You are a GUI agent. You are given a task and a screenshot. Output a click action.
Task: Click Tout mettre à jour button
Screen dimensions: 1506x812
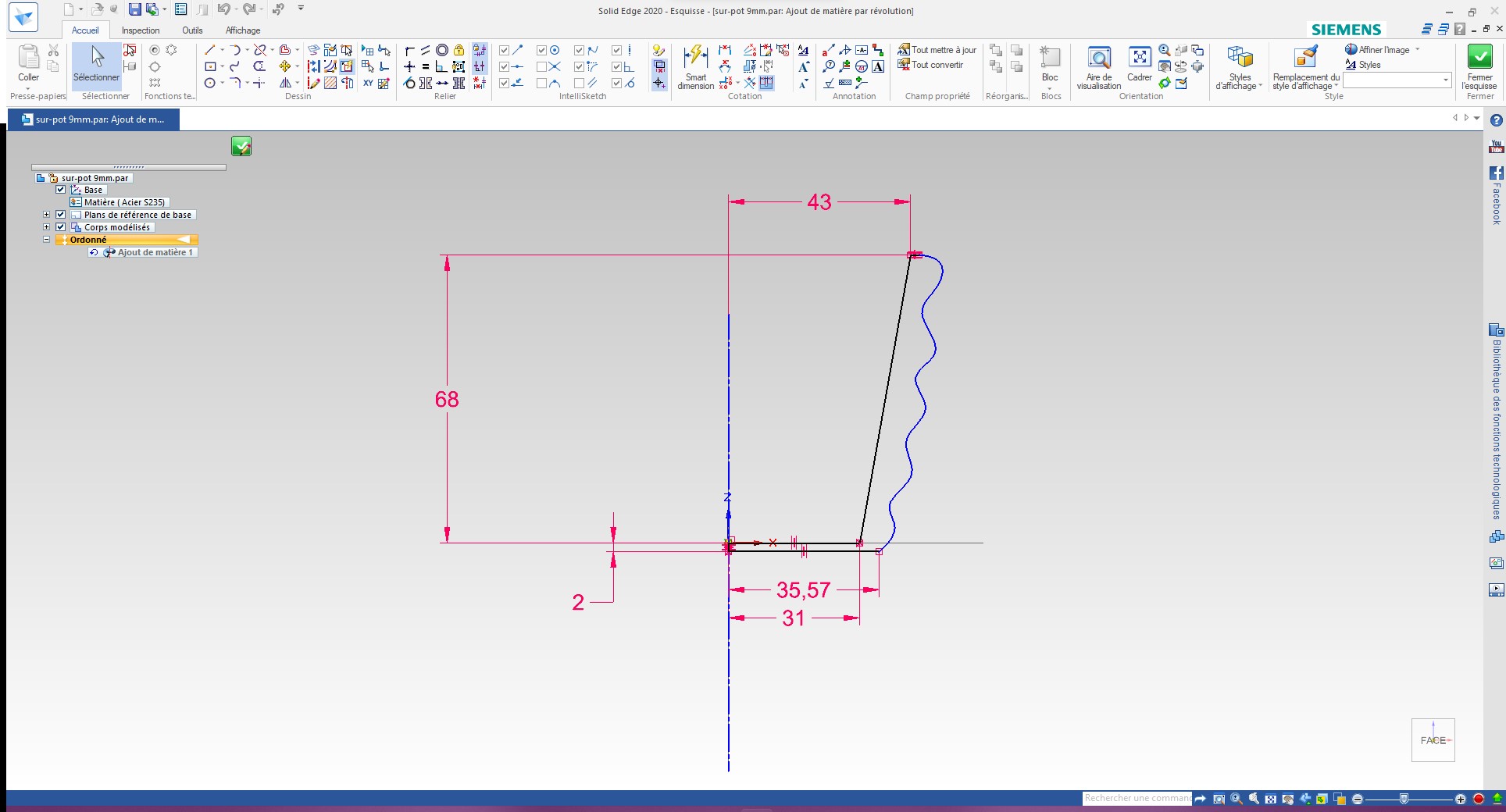coord(937,50)
